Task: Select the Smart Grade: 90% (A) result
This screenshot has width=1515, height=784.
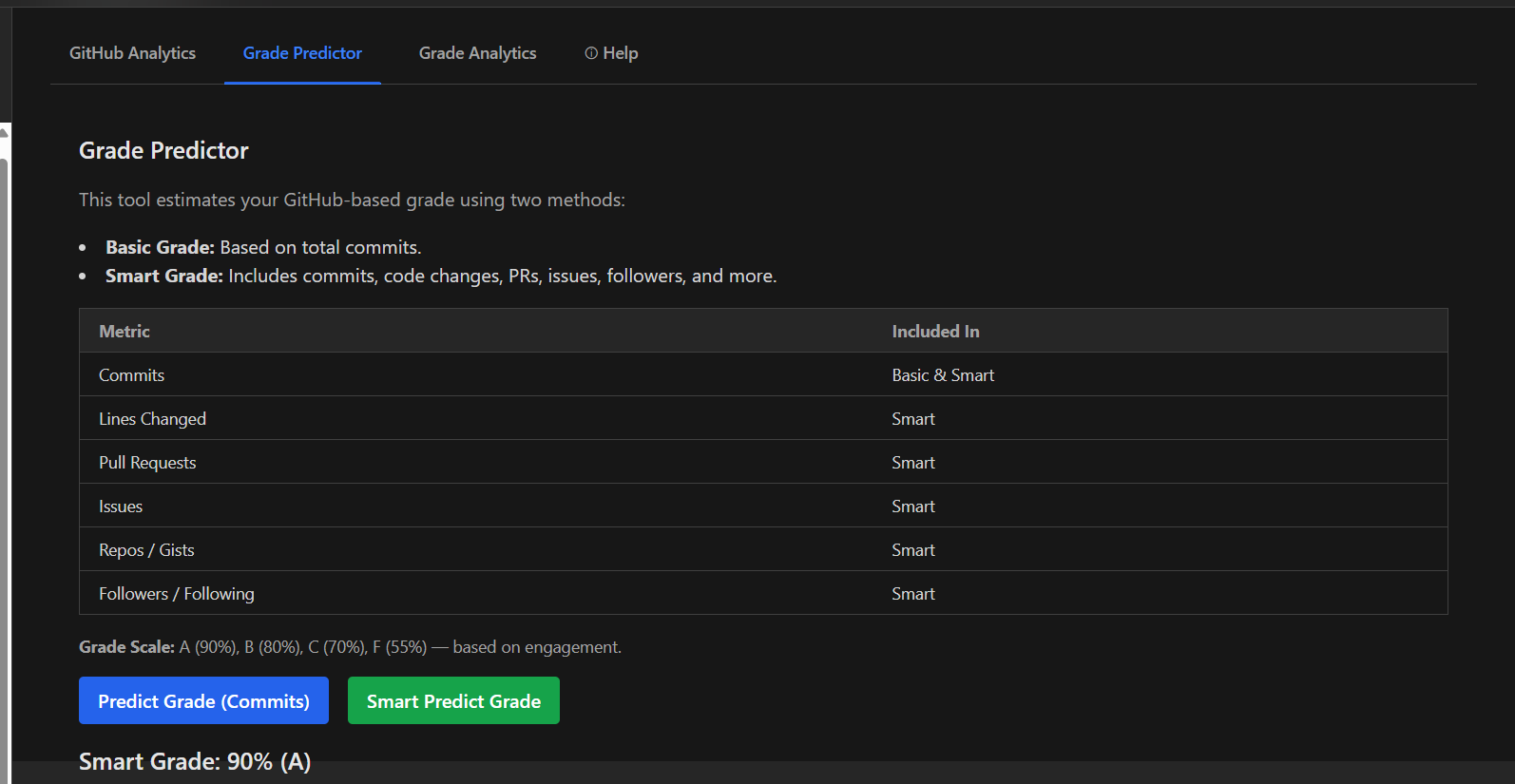Action: [x=195, y=761]
